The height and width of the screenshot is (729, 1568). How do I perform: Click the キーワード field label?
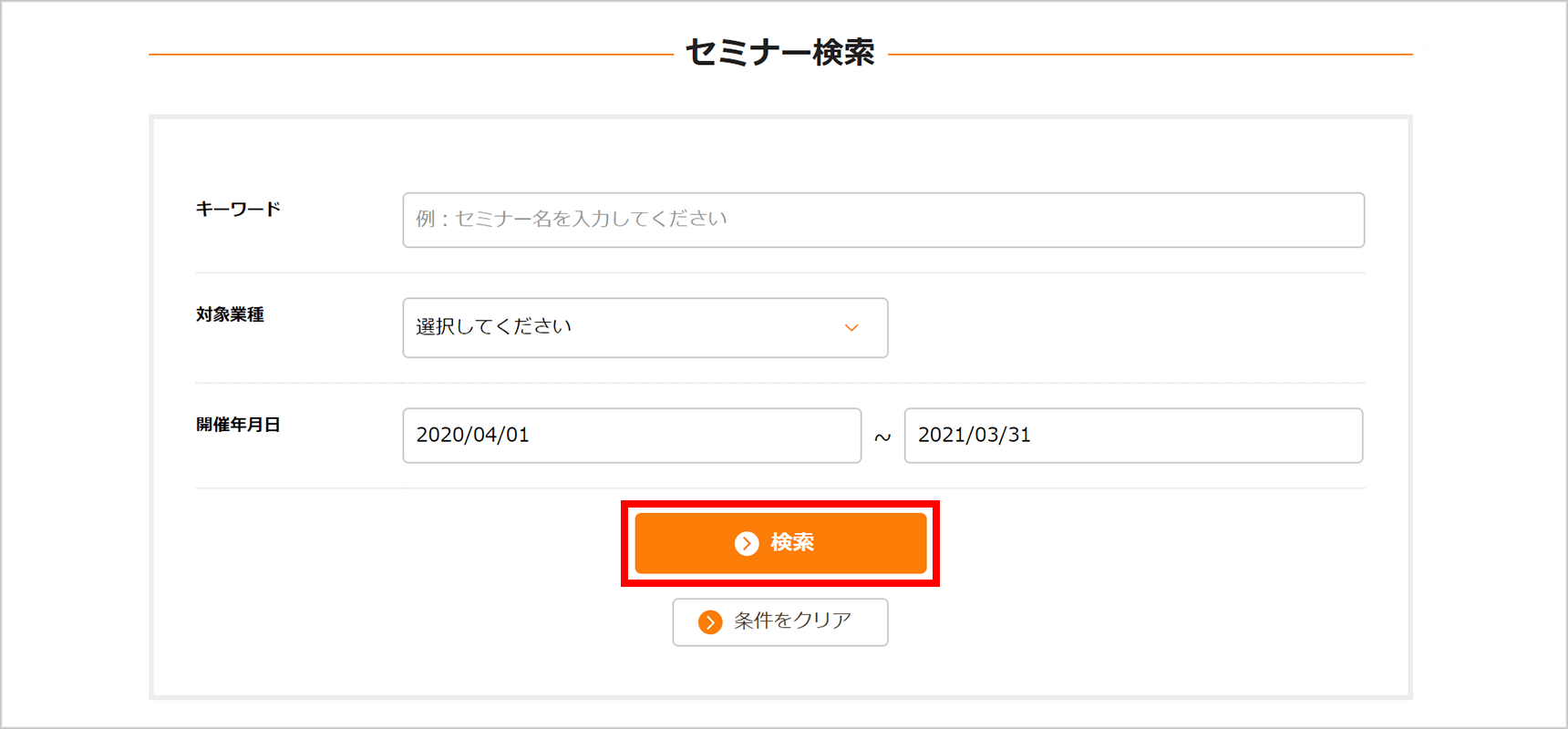point(238,209)
